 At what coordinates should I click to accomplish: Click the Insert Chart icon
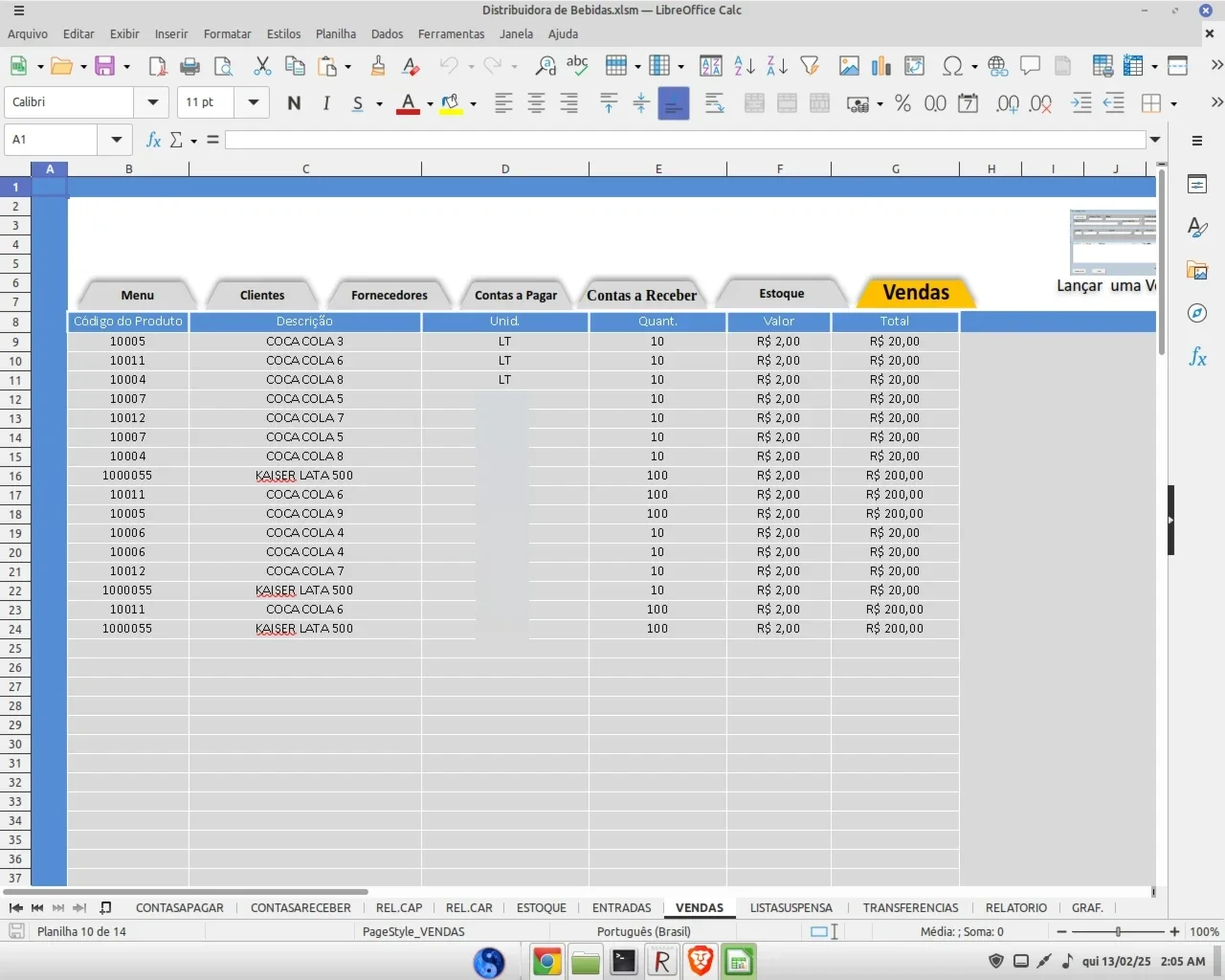coord(881,66)
